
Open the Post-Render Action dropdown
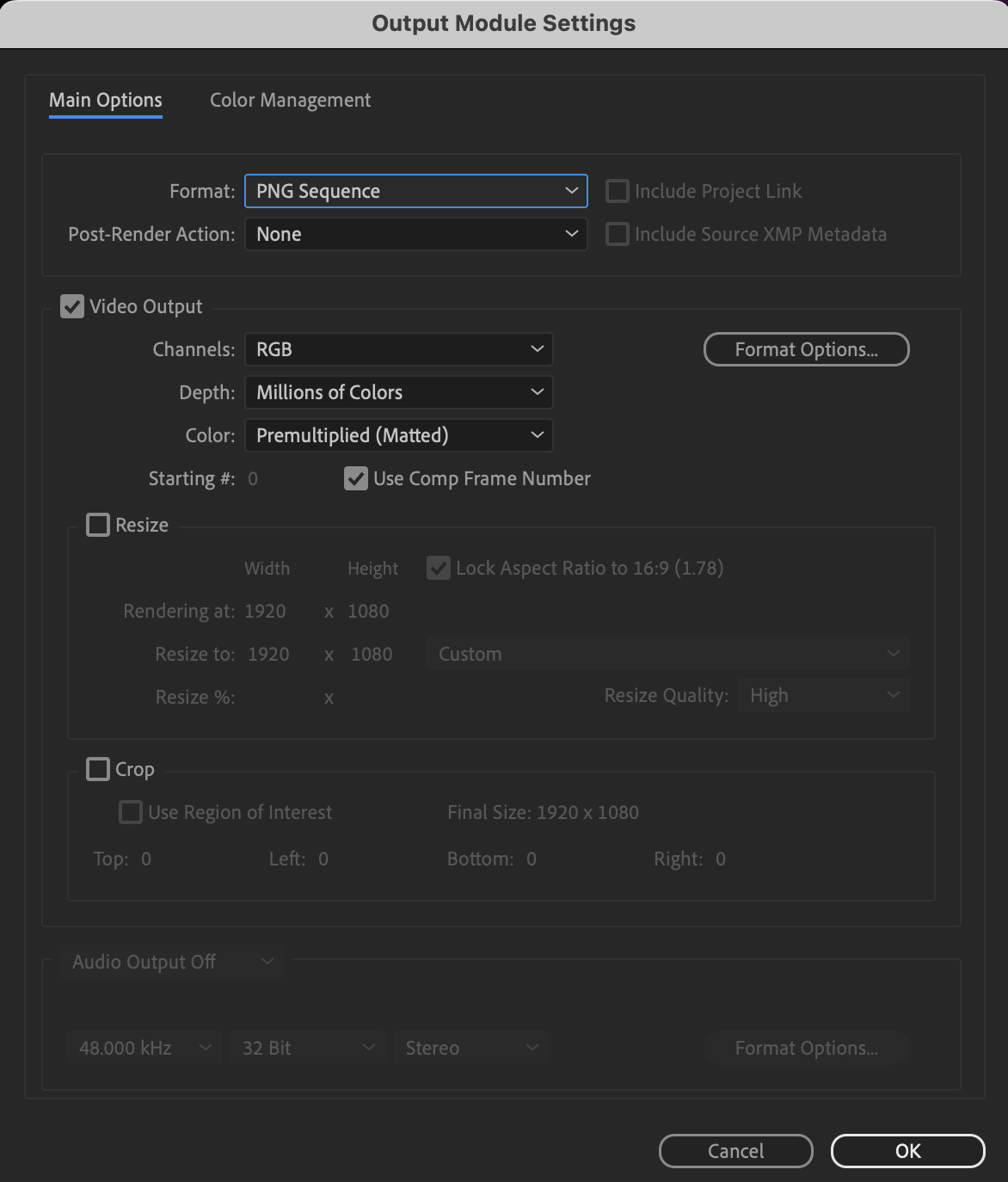coord(415,234)
